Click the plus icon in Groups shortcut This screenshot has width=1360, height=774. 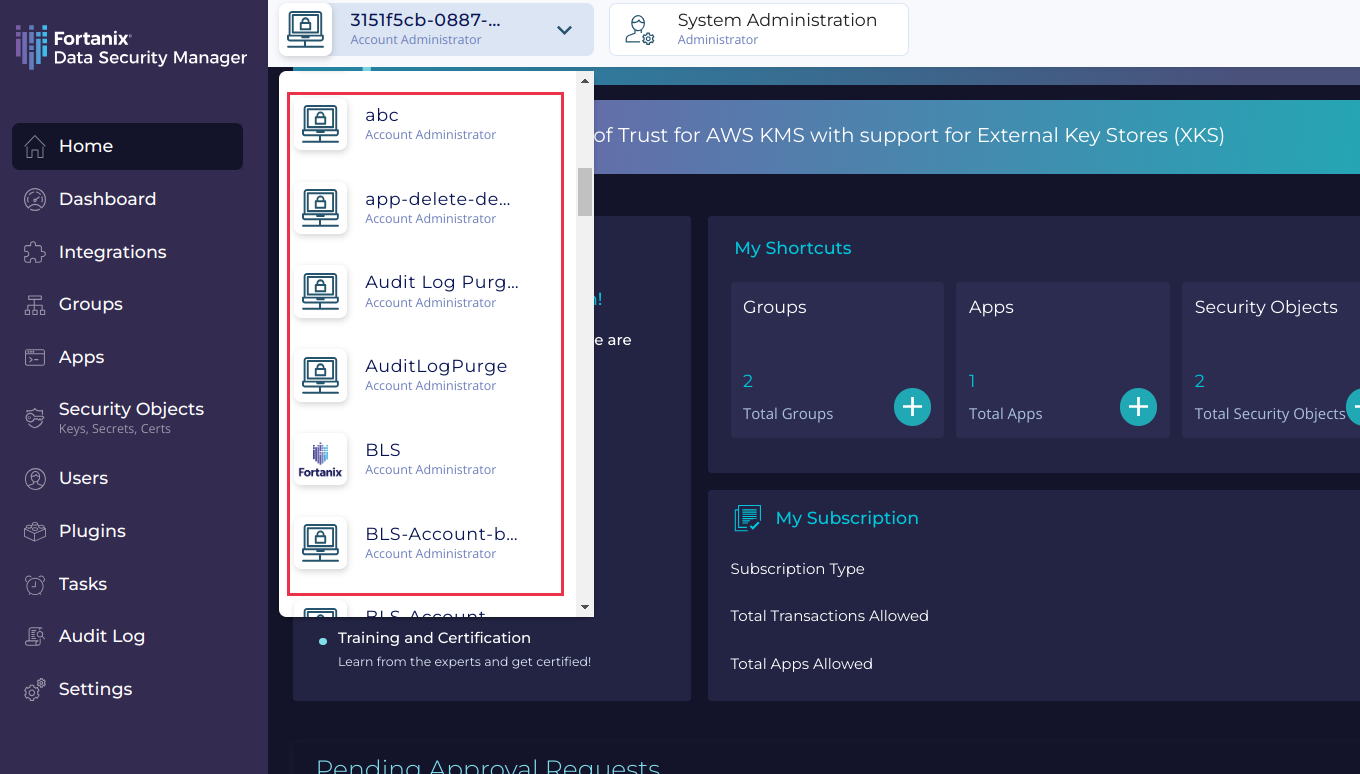(911, 407)
